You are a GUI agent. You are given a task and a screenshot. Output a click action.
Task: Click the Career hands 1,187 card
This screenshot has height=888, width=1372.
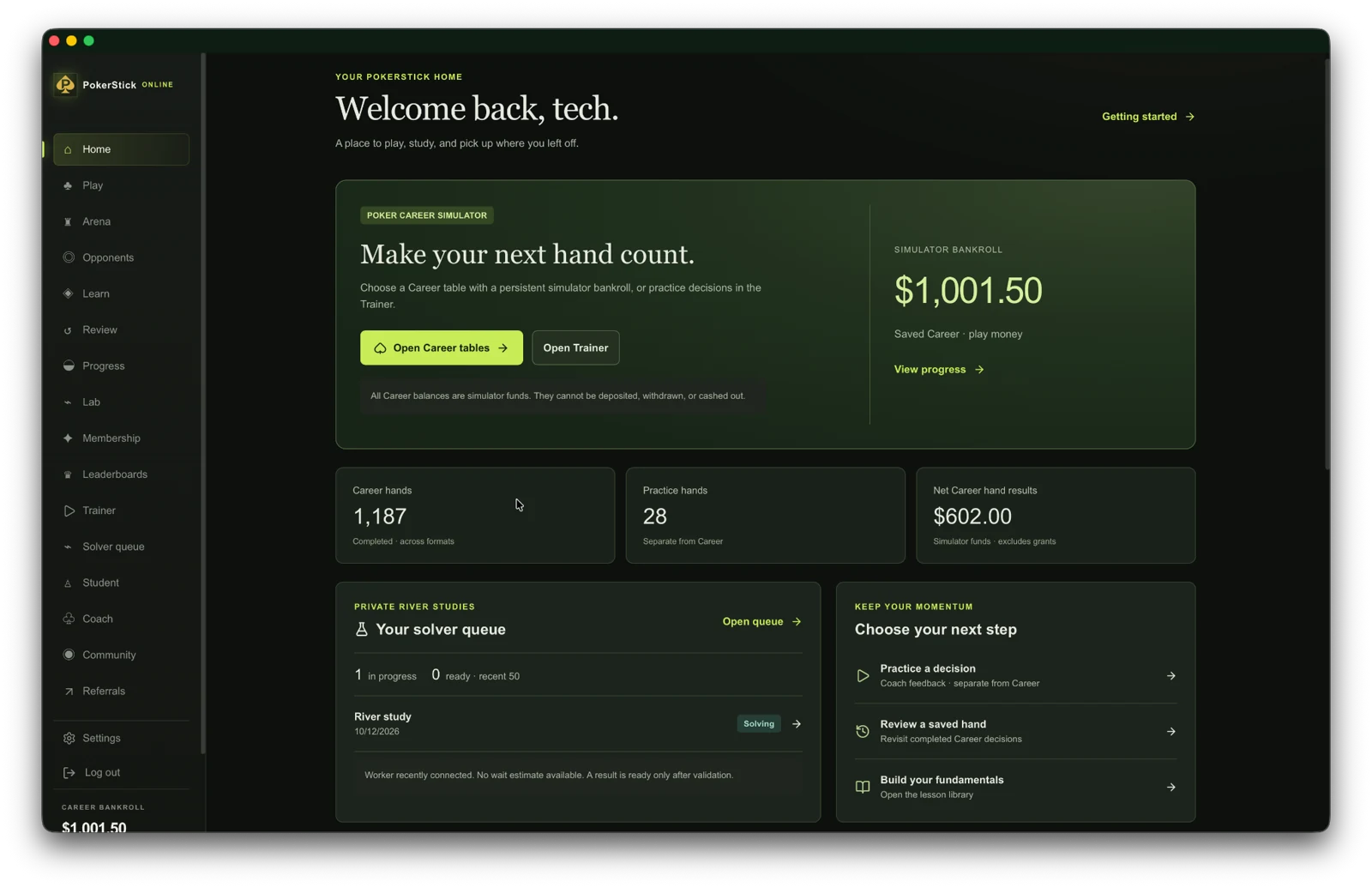coord(475,516)
